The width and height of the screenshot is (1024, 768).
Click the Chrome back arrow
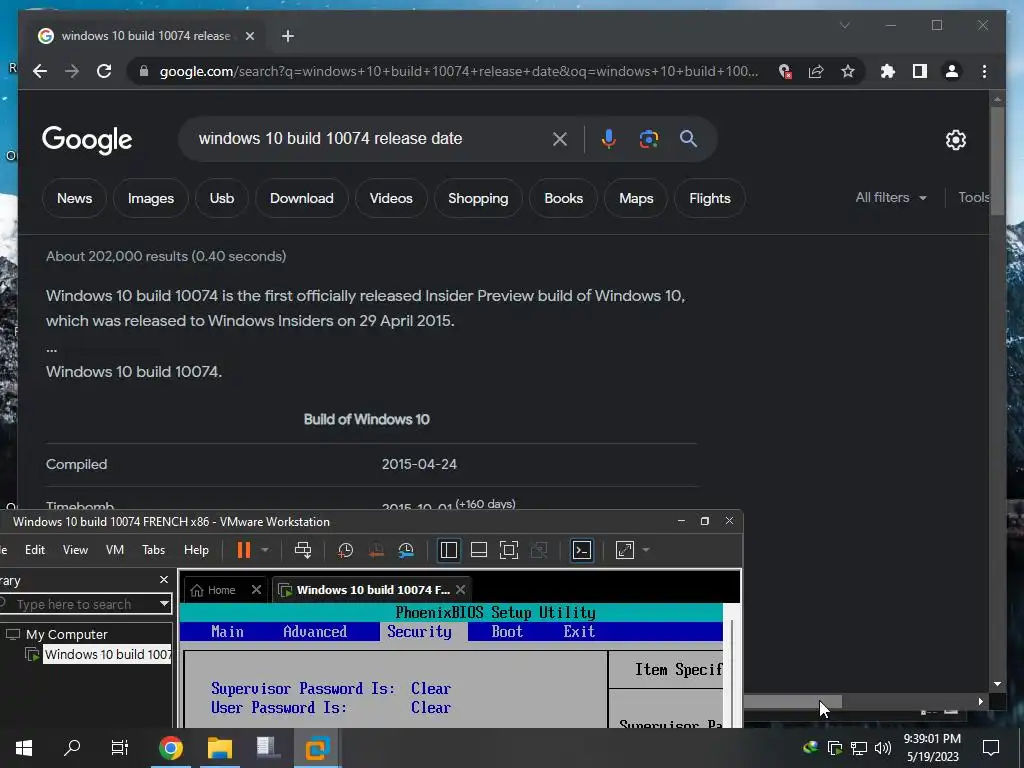pos(40,71)
